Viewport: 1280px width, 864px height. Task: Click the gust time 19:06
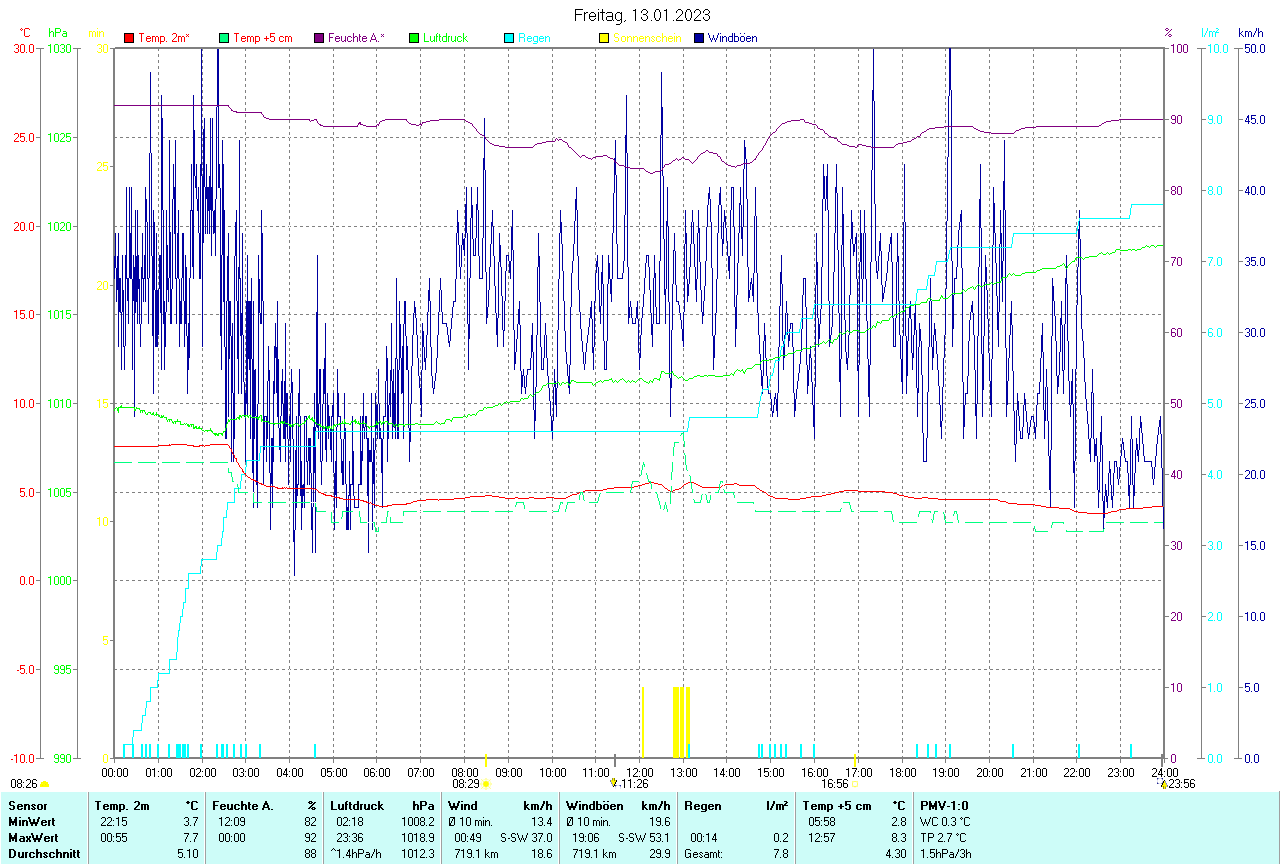[x=586, y=838]
